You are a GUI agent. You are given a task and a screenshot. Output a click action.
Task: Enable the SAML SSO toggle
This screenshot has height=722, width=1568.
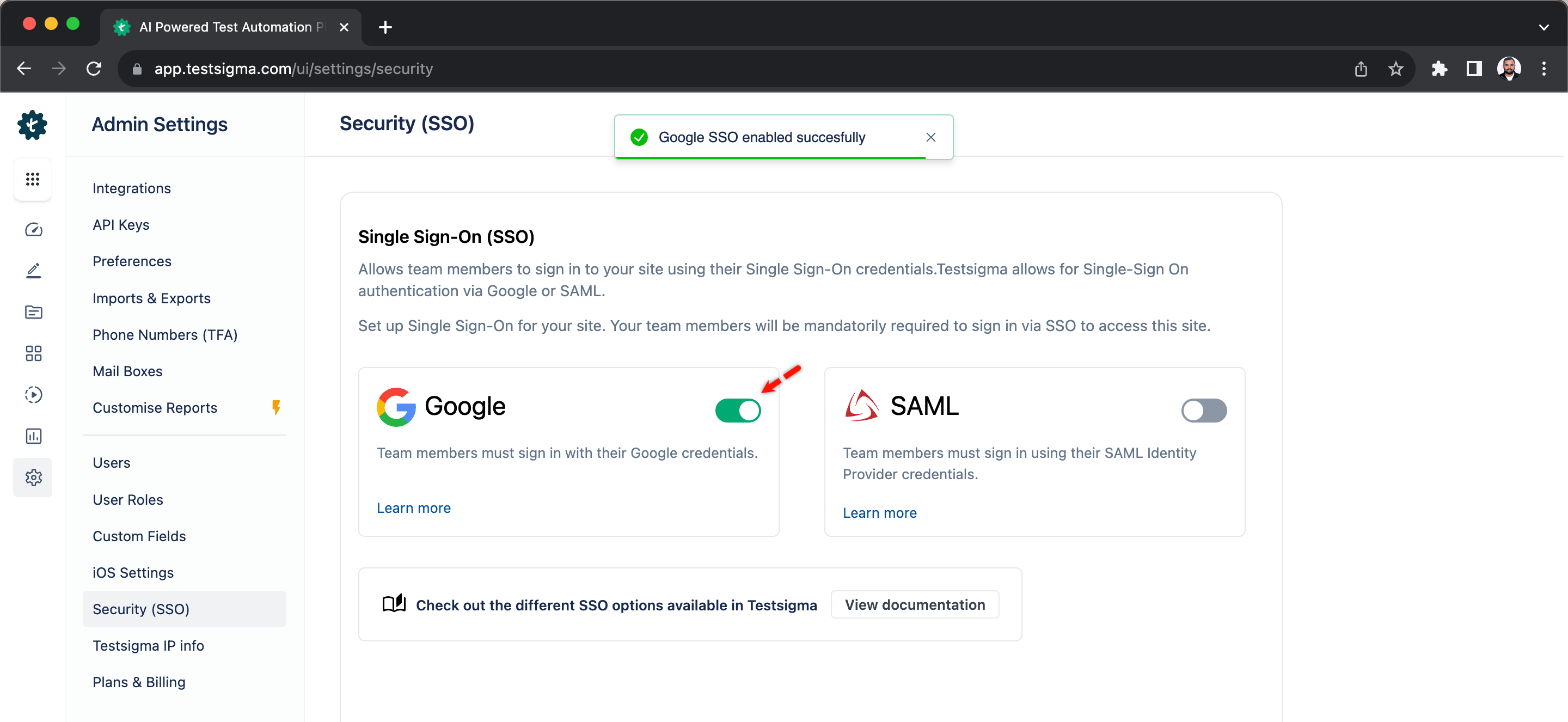click(x=1205, y=409)
